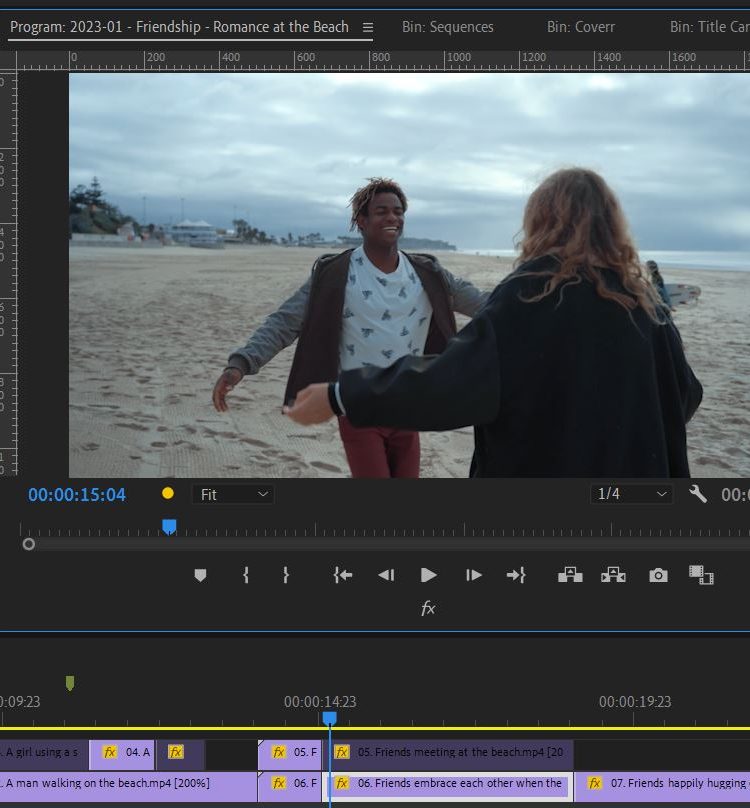Click the Comparison View button
The image size is (750, 808).
(701, 575)
